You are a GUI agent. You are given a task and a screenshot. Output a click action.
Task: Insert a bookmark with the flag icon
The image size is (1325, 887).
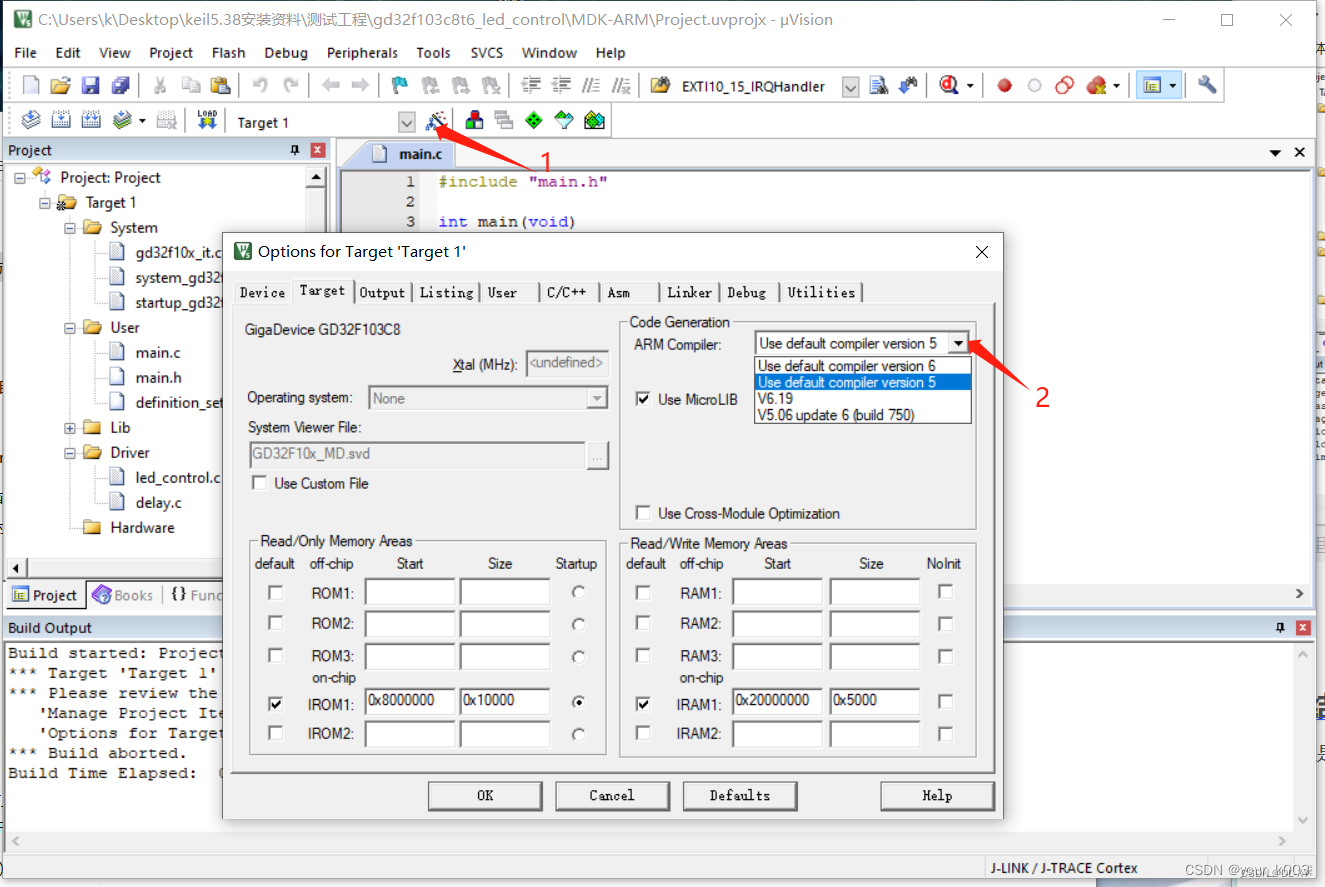pyautogui.click(x=400, y=86)
